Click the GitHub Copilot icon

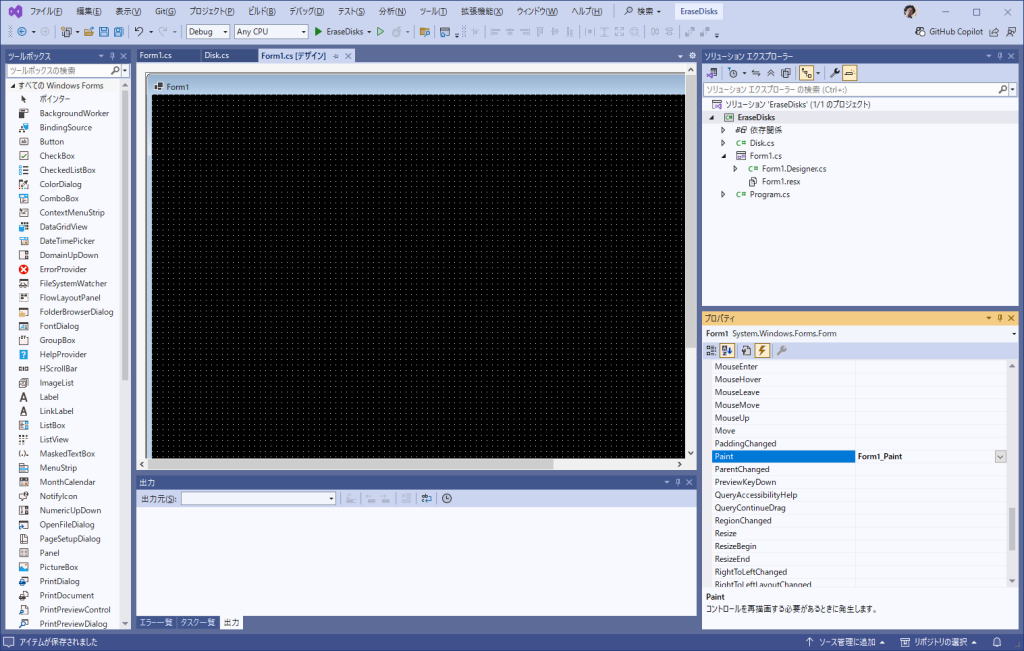[x=920, y=32]
